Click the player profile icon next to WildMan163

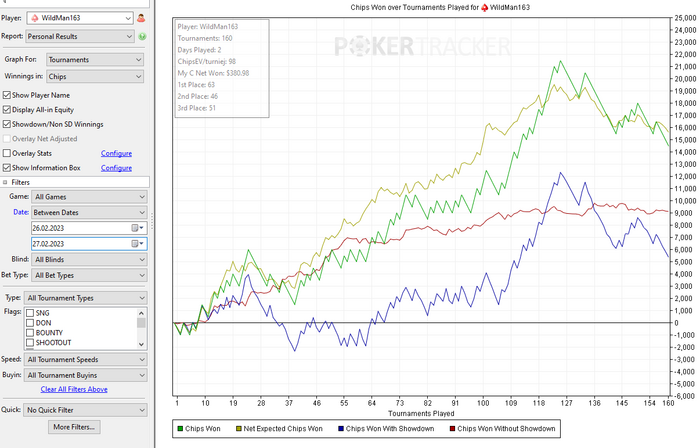coord(141,18)
